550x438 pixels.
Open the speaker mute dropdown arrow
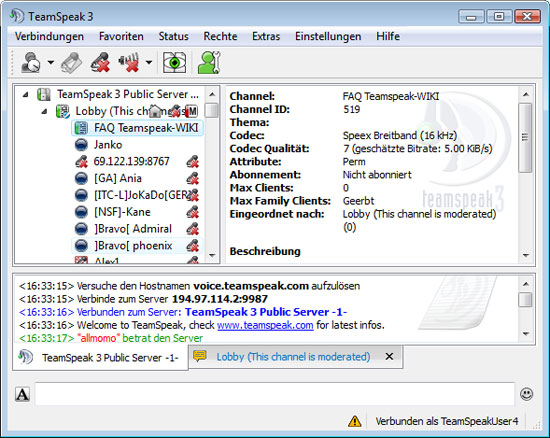click(x=149, y=63)
